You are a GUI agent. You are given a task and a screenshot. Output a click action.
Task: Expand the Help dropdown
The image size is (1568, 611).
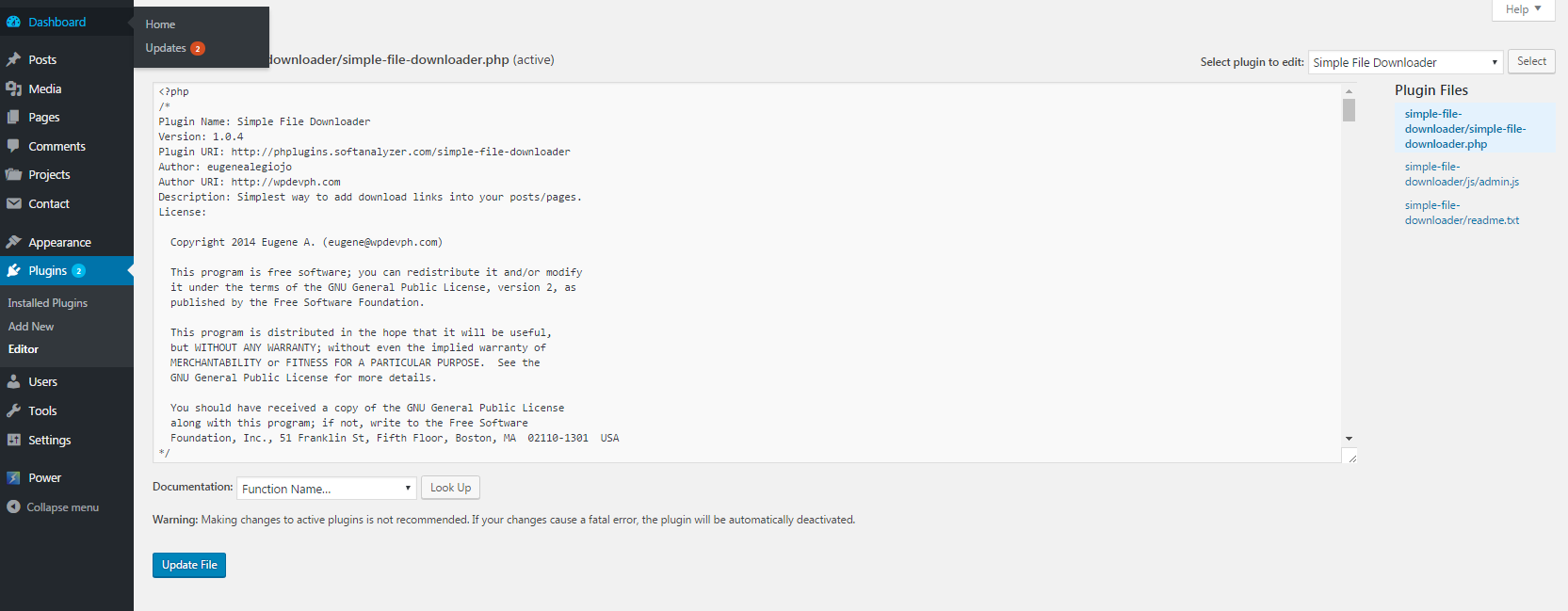1523,9
